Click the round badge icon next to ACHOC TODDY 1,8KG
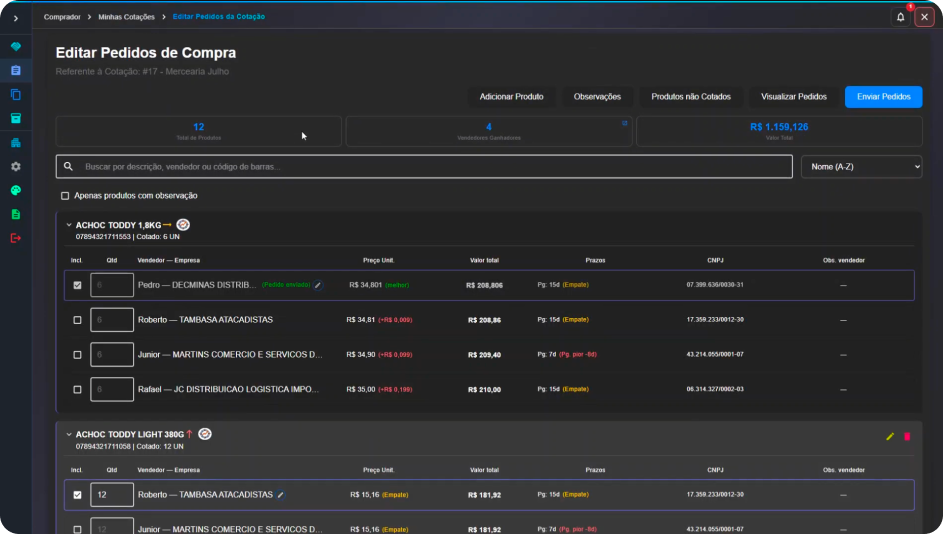943x534 pixels. point(183,225)
